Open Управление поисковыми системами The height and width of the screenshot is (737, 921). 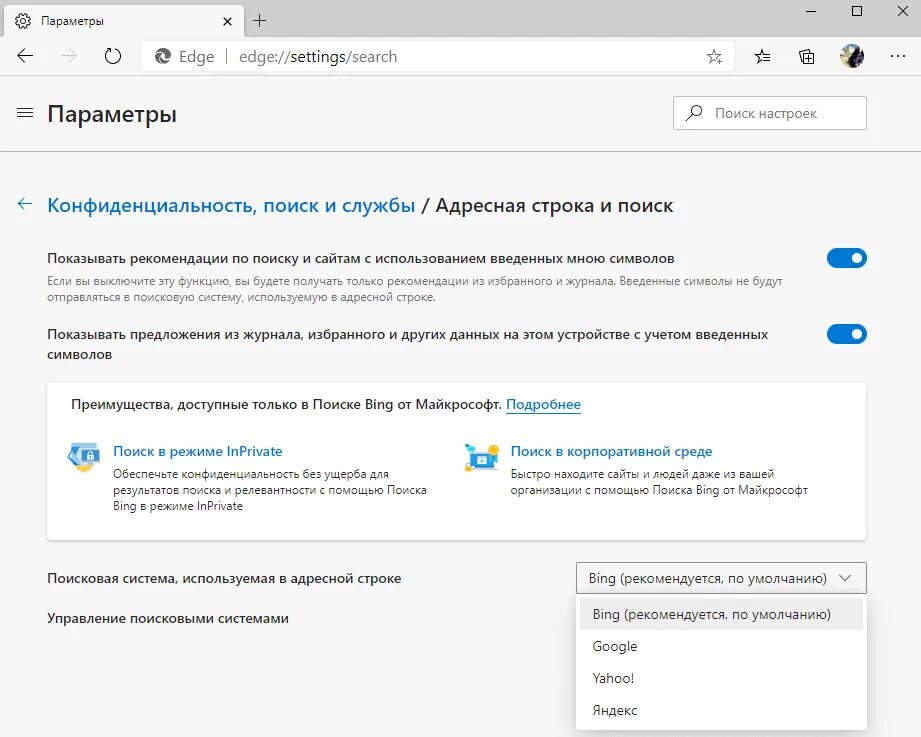tap(168, 618)
